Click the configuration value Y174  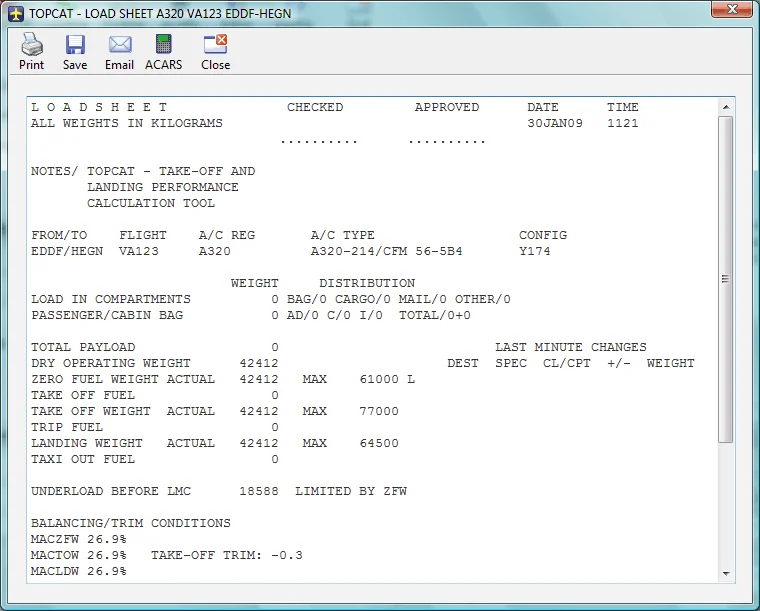tap(535, 251)
